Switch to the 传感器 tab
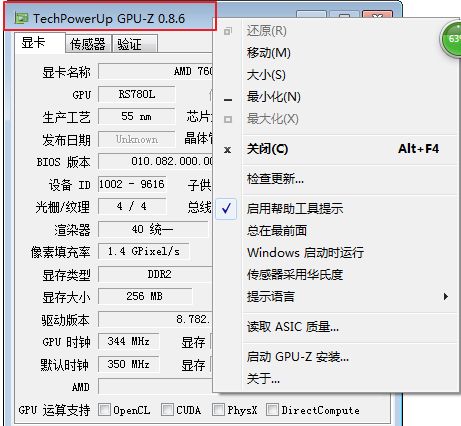The image size is (461, 426). tap(88, 44)
